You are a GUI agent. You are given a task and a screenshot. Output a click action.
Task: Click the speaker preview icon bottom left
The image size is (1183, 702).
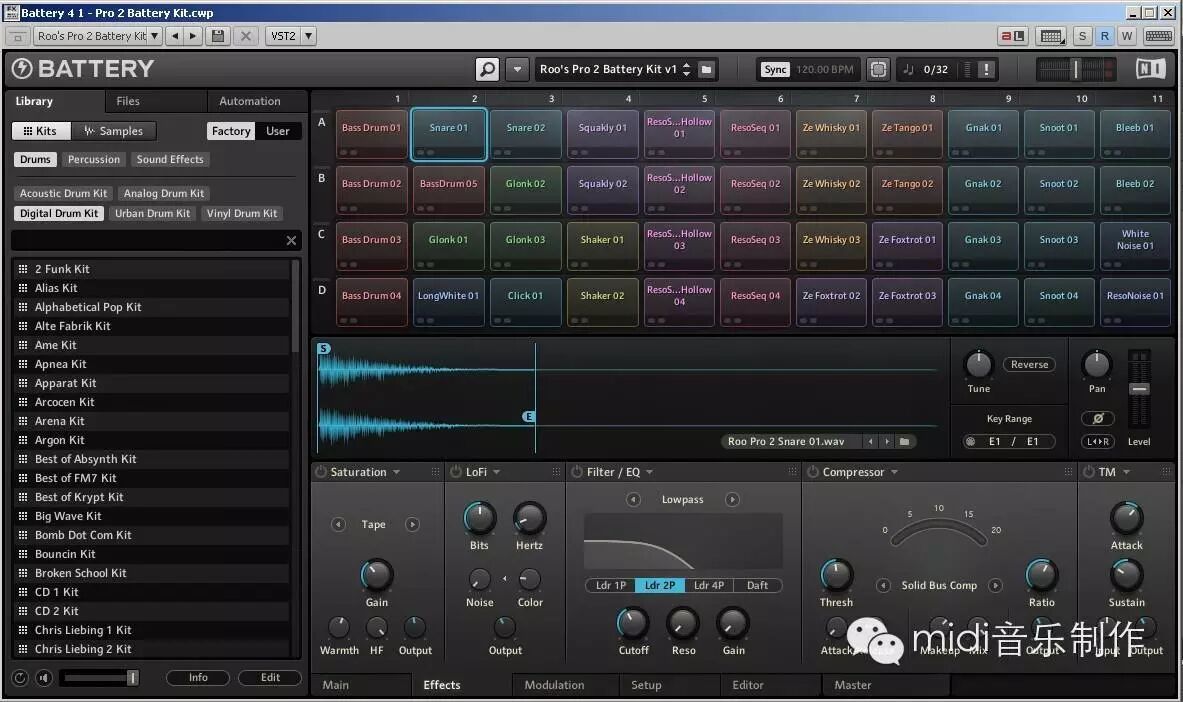45,678
